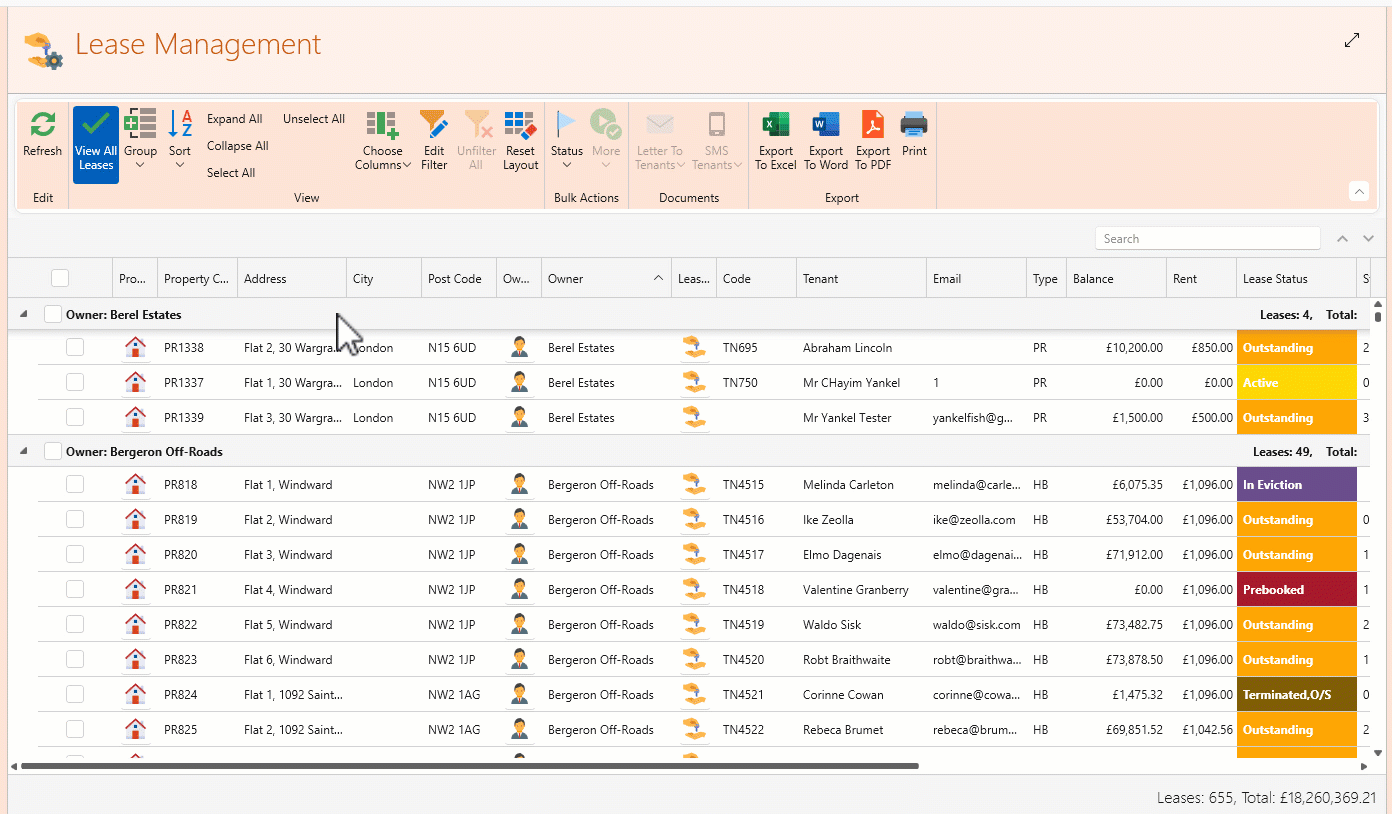Collapse the Owner: Berel Estates group
The height and width of the screenshot is (814, 1392).
[24, 315]
